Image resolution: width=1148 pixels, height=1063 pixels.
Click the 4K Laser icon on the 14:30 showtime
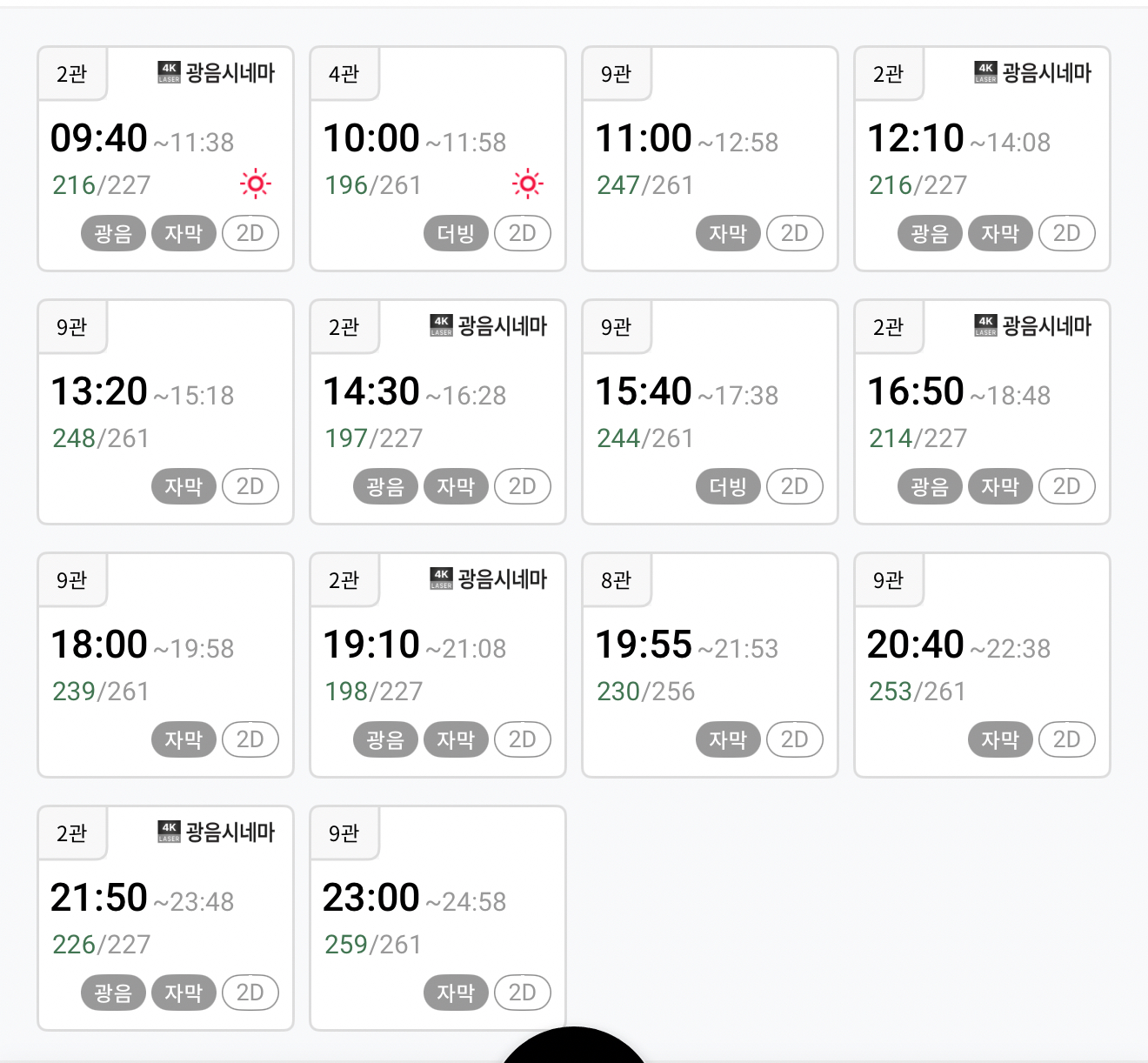point(441,325)
